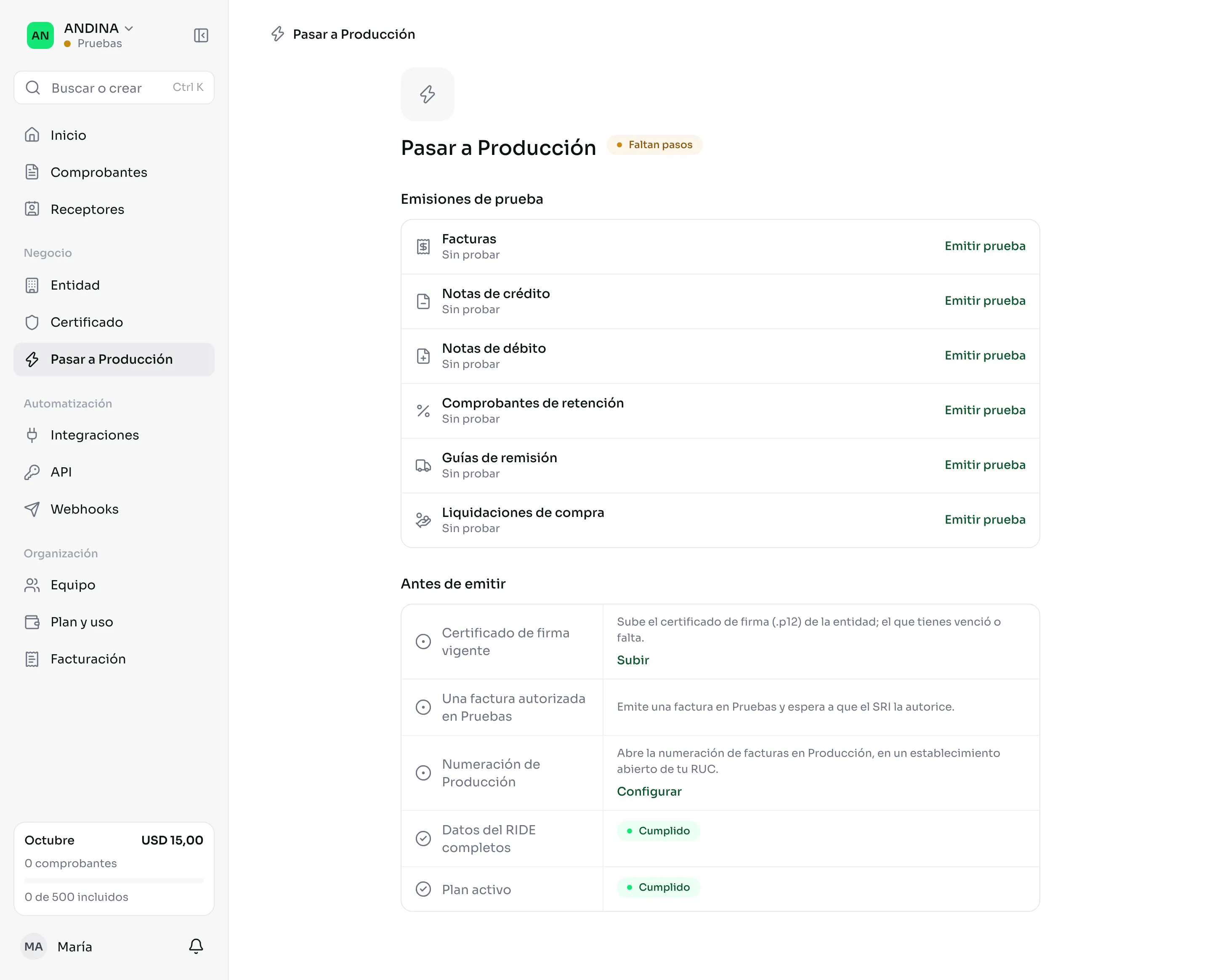Open notifications bell icon
Screen dimensions: 1212x980
coord(196,946)
